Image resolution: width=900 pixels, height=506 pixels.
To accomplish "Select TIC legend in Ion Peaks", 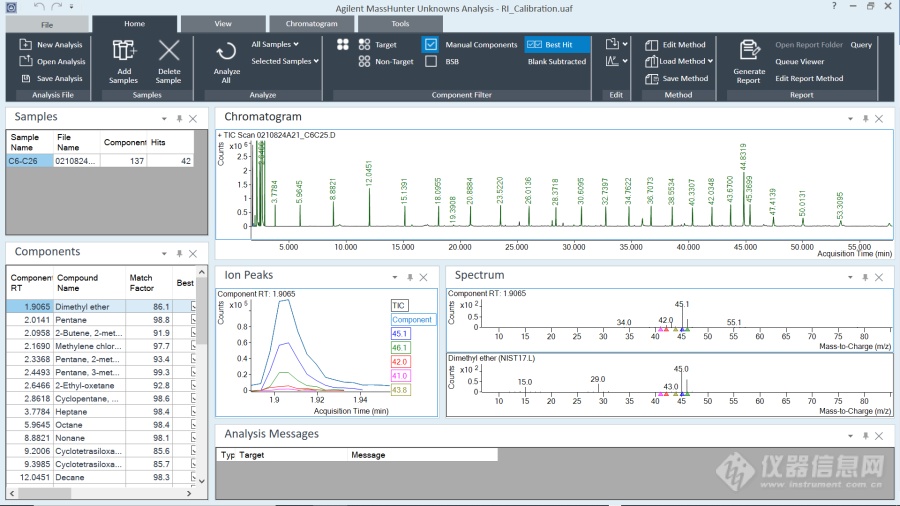I will coord(399,306).
